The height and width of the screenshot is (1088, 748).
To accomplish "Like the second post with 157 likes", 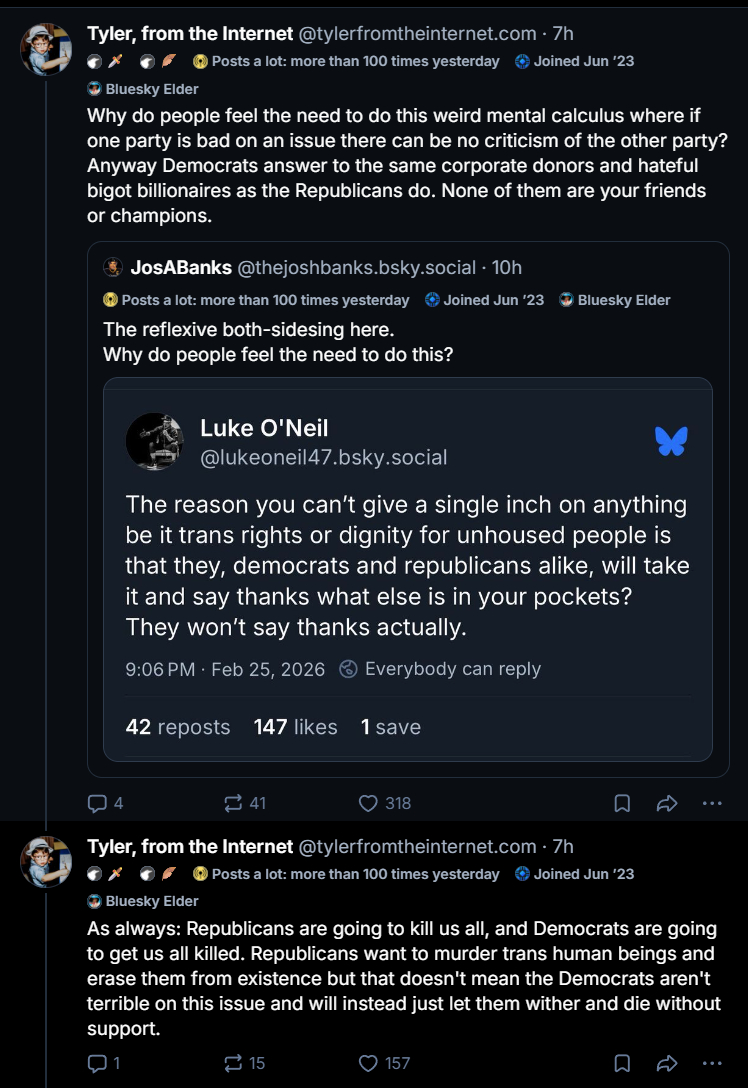I will tap(370, 1063).
